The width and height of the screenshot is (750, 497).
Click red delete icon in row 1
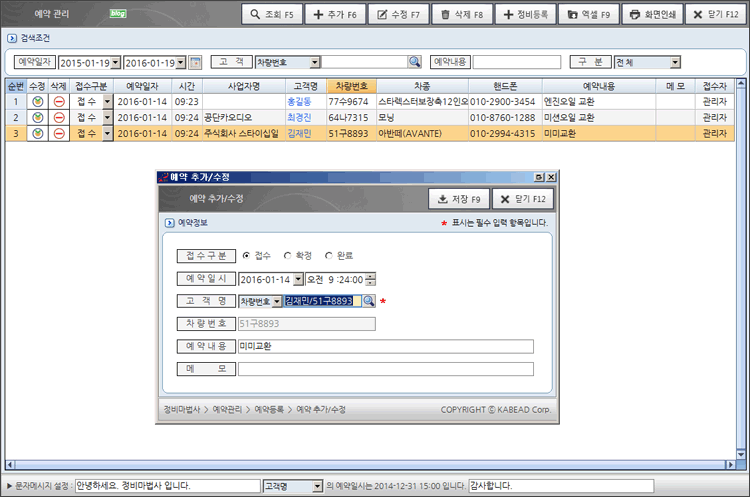(x=59, y=102)
